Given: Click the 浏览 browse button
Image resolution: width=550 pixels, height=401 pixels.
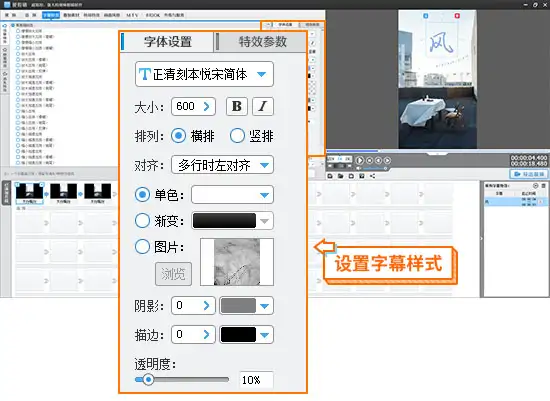Looking at the screenshot, I should coord(174,274).
